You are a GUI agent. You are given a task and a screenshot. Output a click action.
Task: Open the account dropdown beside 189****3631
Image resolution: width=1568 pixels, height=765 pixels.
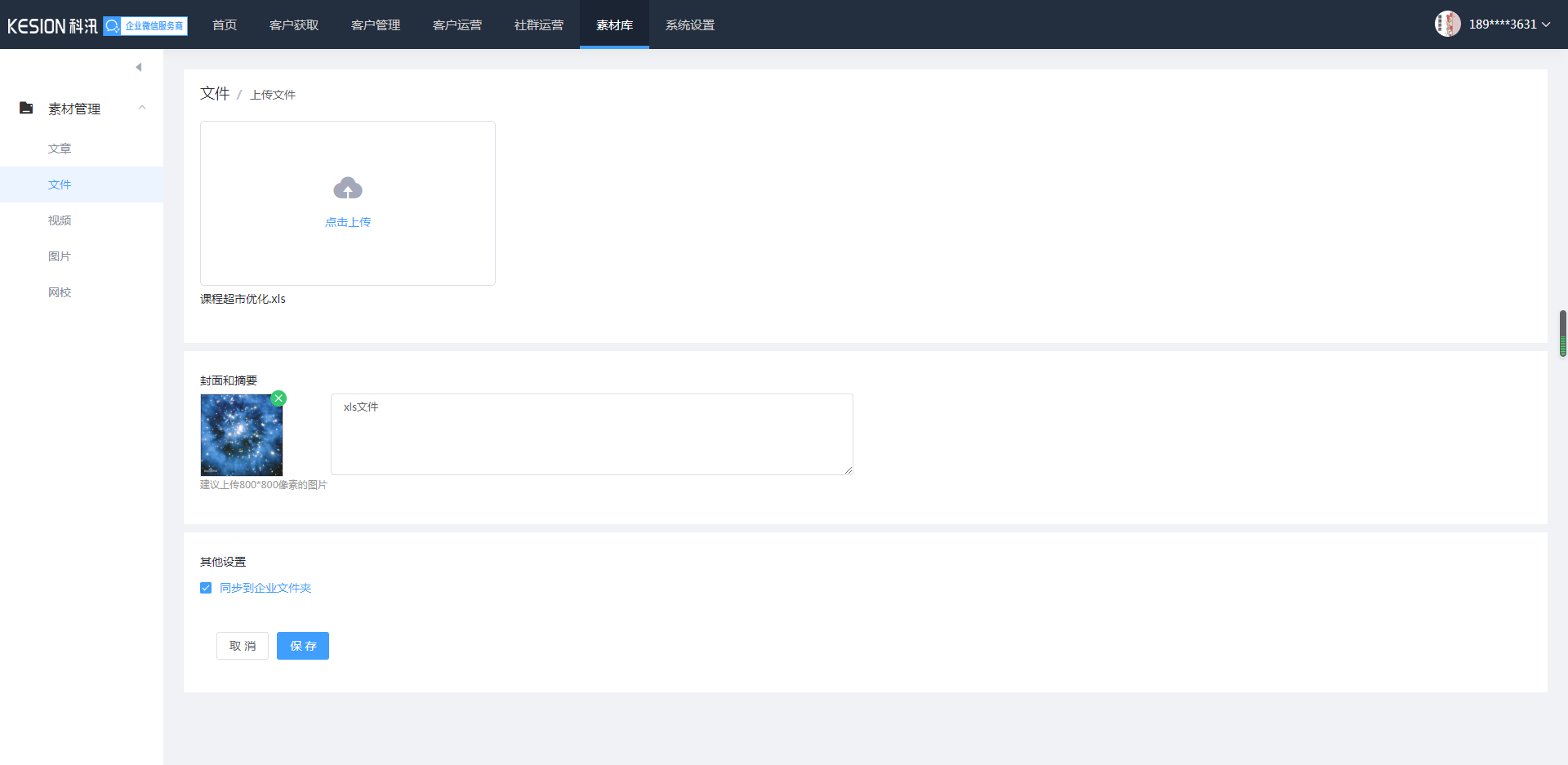point(1546,24)
